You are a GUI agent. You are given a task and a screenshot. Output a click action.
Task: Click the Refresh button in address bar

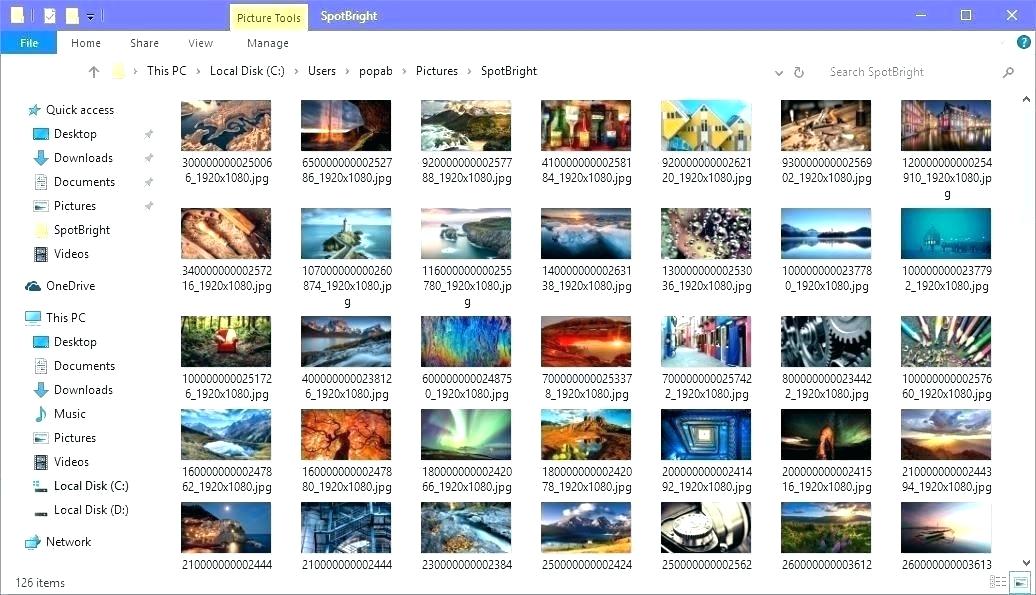click(799, 72)
